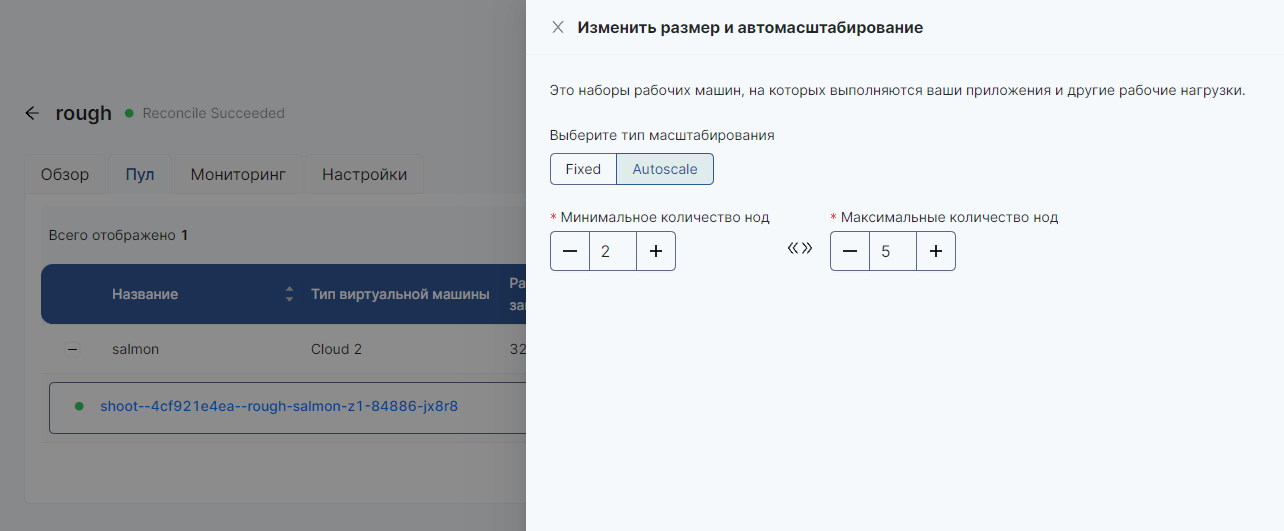Collapse the salmon pool row
Viewport: 1284px width, 531px height.
coord(72,349)
